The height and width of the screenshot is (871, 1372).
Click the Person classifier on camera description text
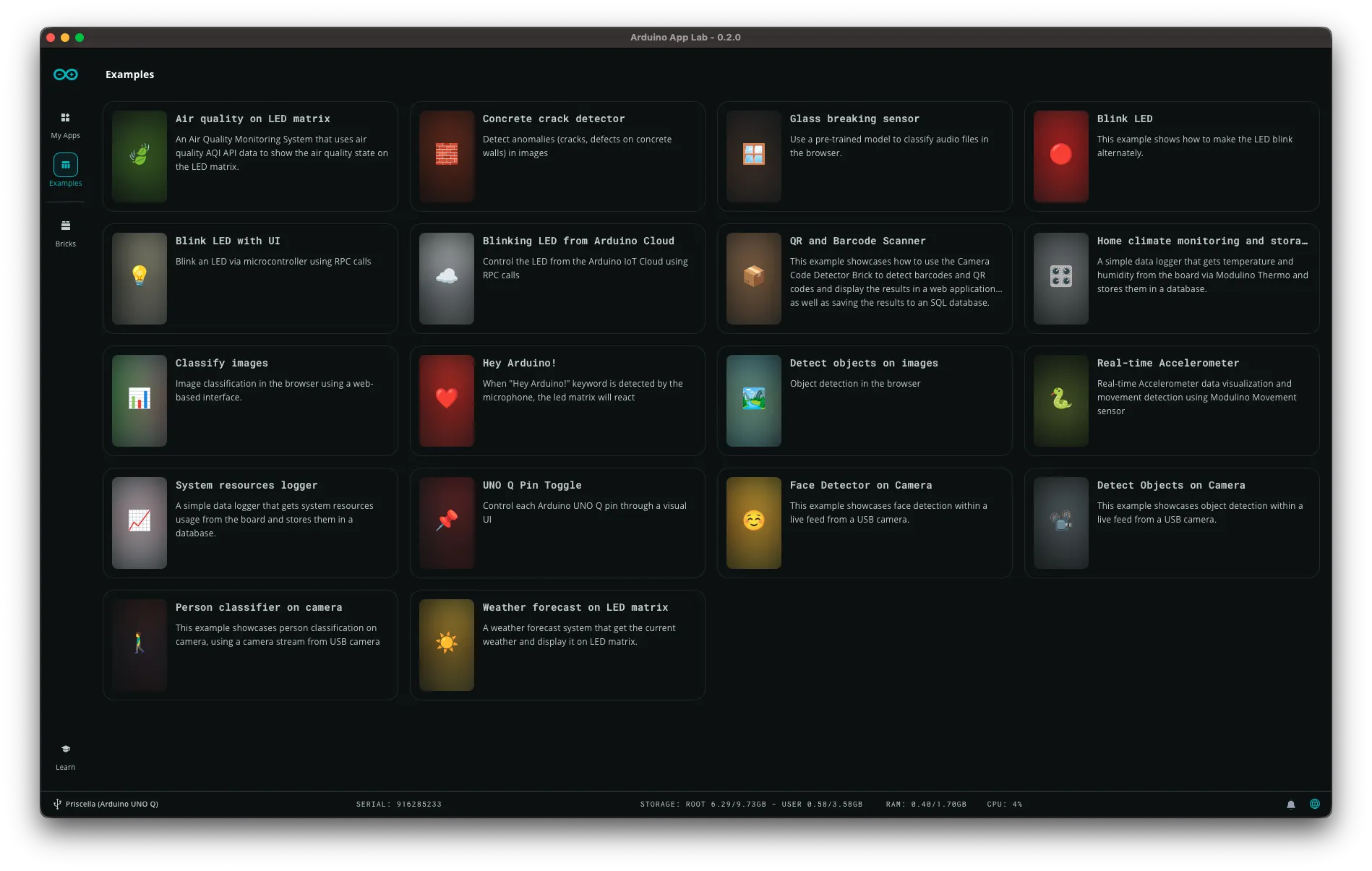tap(278, 635)
